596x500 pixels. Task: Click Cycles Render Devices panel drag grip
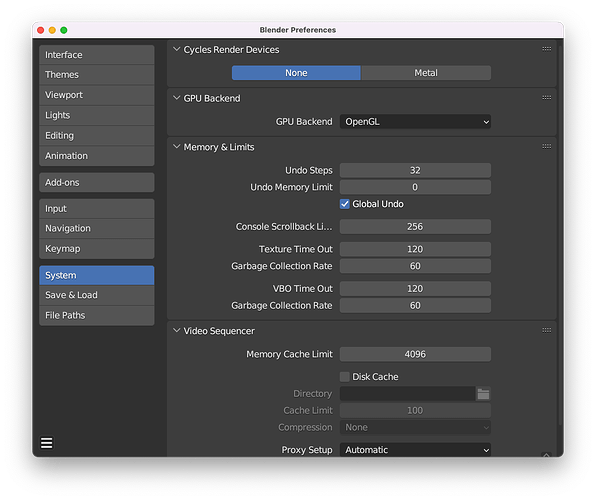point(547,49)
